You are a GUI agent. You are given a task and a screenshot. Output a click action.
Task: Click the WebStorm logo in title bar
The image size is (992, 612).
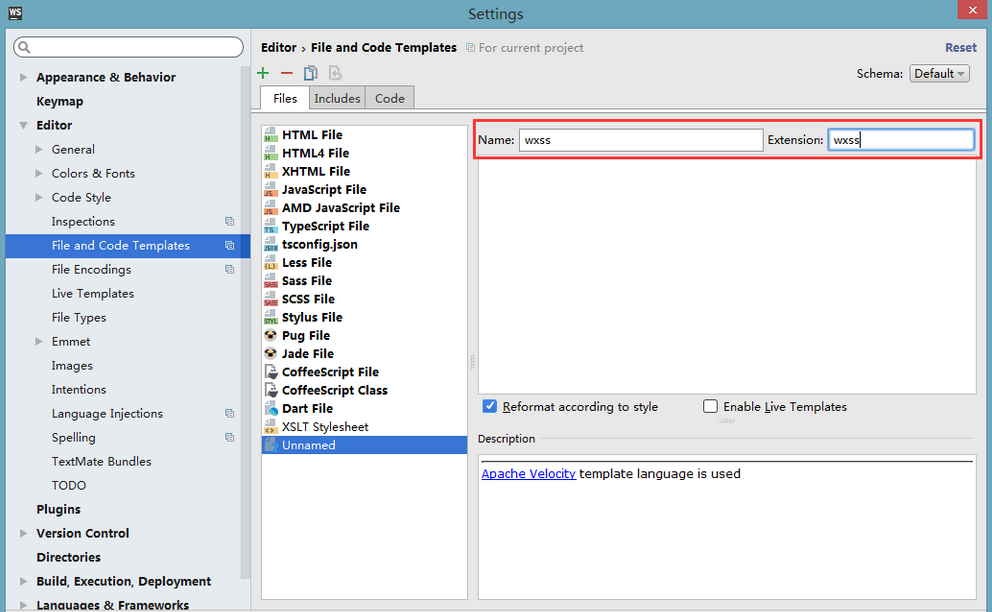click(15, 13)
